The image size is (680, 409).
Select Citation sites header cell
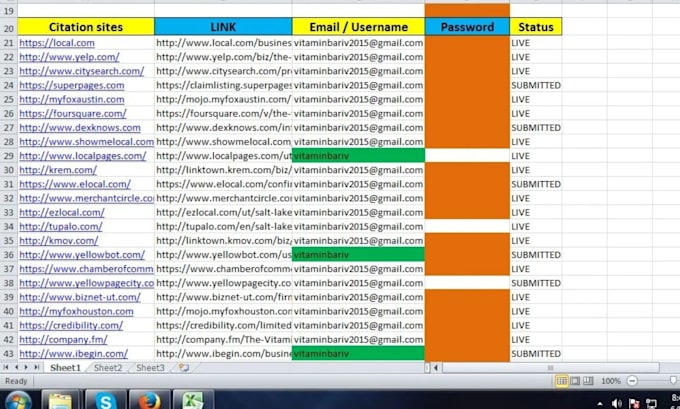[x=86, y=27]
